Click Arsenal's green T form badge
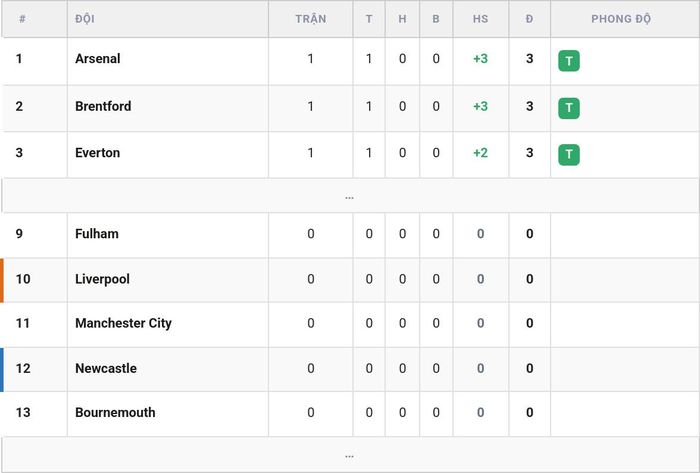Image resolution: width=700 pixels, height=473 pixels. [569, 61]
